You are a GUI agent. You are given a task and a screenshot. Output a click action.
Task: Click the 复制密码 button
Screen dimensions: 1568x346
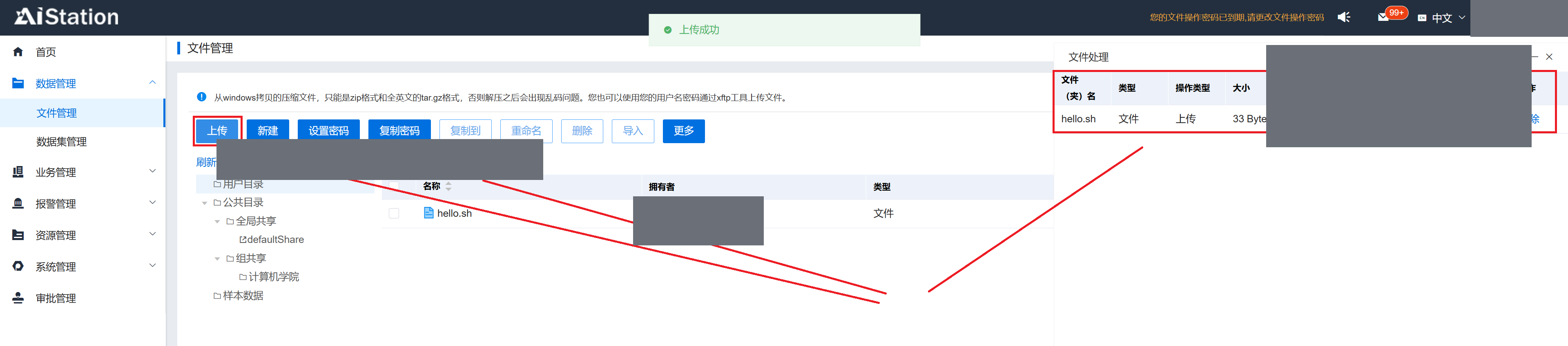pyautogui.click(x=399, y=130)
